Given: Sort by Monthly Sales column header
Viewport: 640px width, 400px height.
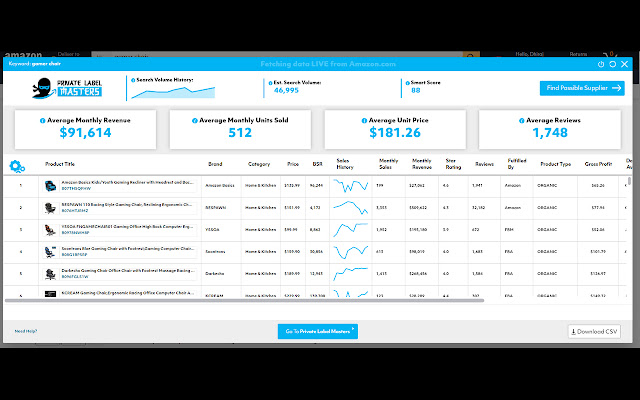Looking at the screenshot, I should 388,164.
